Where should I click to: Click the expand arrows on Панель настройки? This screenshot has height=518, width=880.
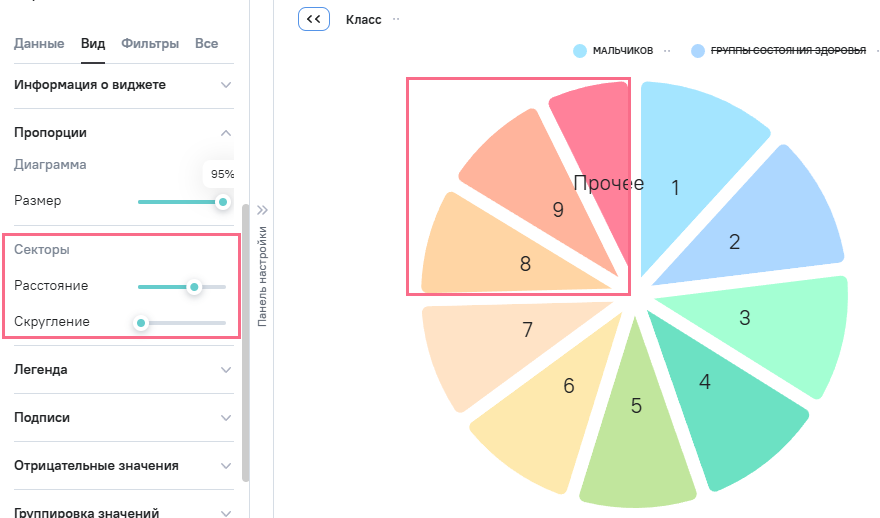coord(263,210)
